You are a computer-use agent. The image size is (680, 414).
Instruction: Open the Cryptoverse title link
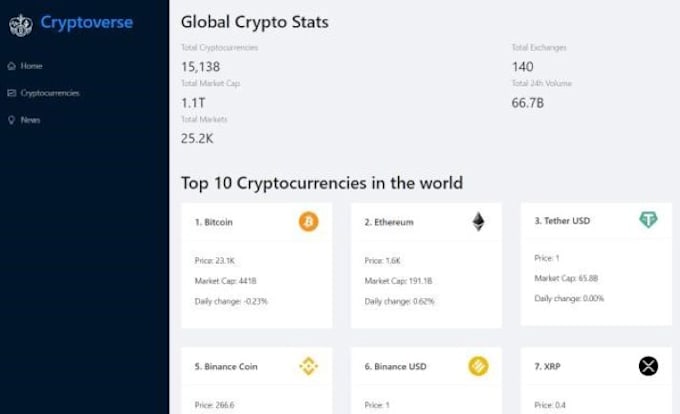pos(87,22)
